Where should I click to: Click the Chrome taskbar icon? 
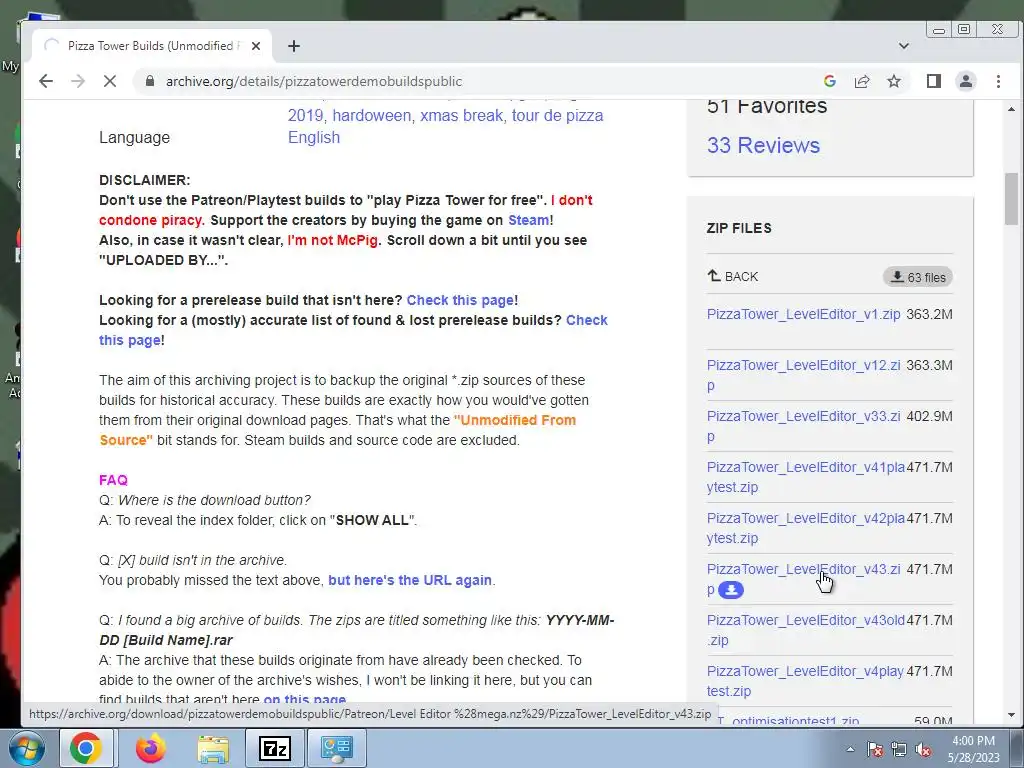[x=86, y=748]
